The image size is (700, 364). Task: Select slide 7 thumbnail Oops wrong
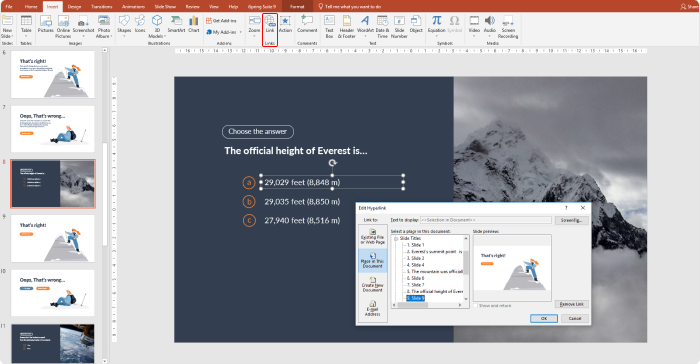pos(53,129)
